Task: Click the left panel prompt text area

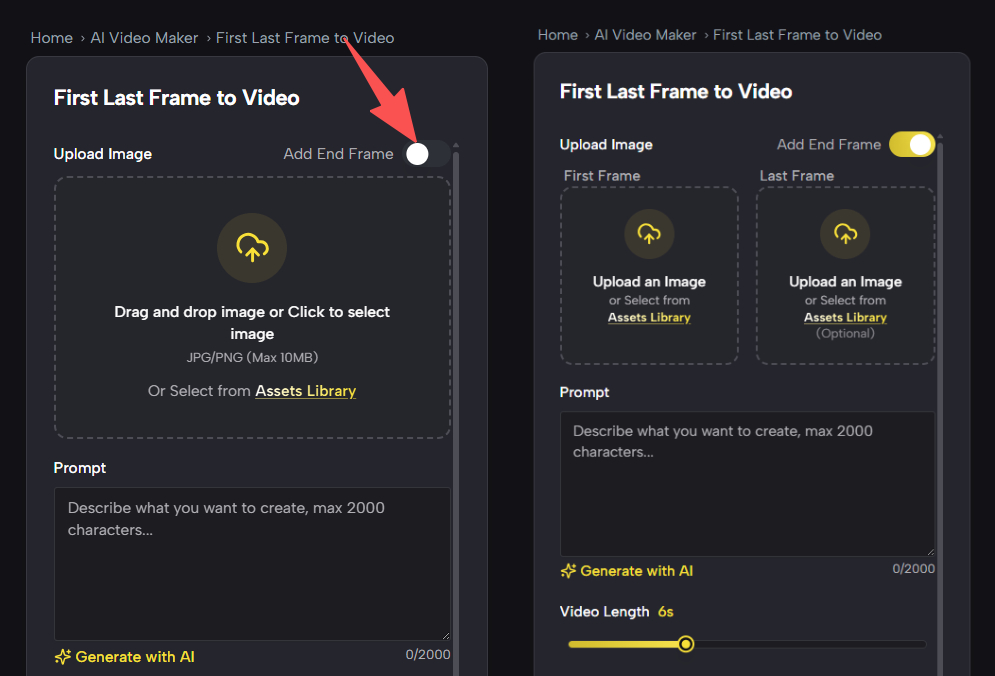Action: click(251, 564)
